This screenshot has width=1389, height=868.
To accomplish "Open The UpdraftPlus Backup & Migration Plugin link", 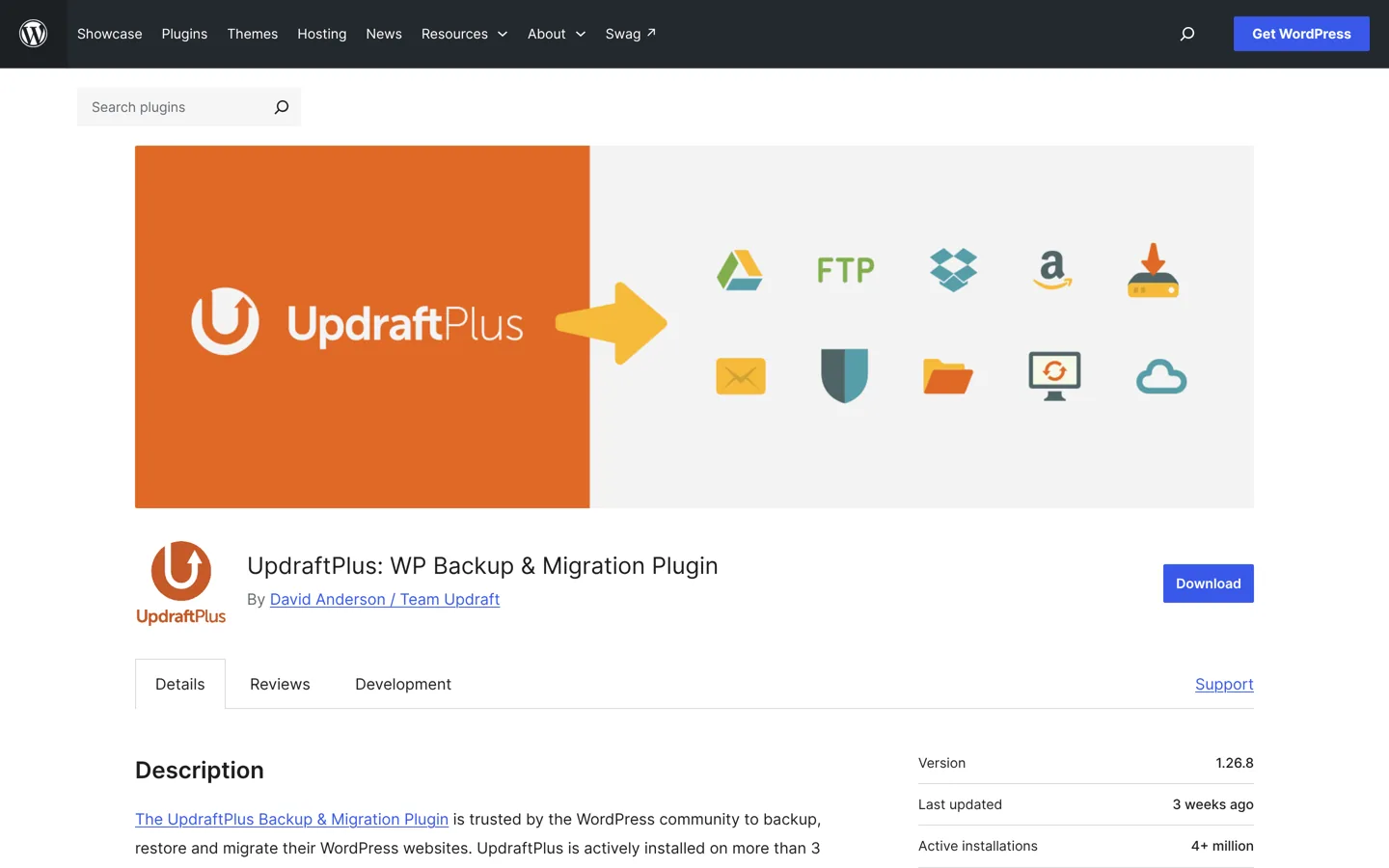I will (x=291, y=819).
